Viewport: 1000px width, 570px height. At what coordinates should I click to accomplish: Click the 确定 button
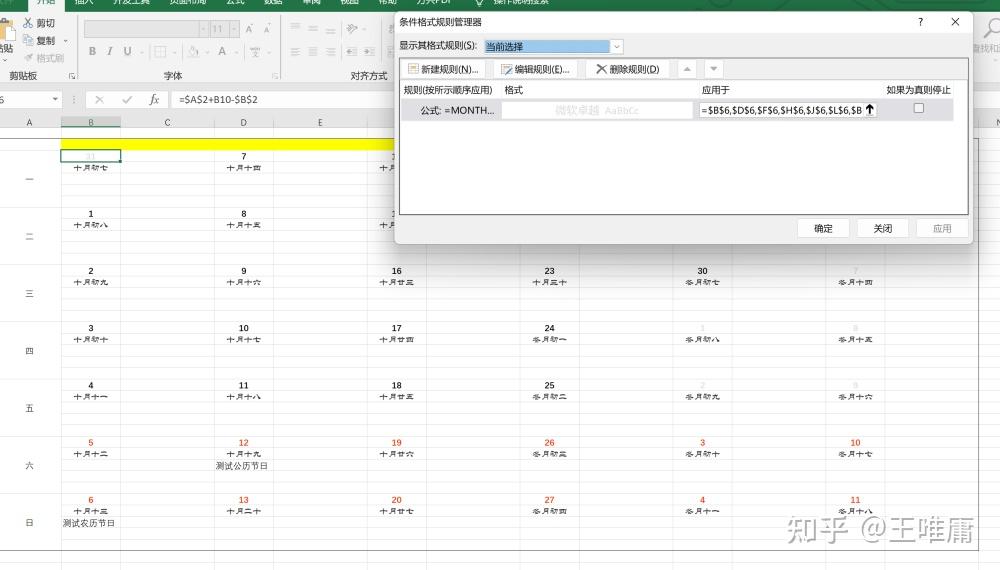tap(823, 228)
